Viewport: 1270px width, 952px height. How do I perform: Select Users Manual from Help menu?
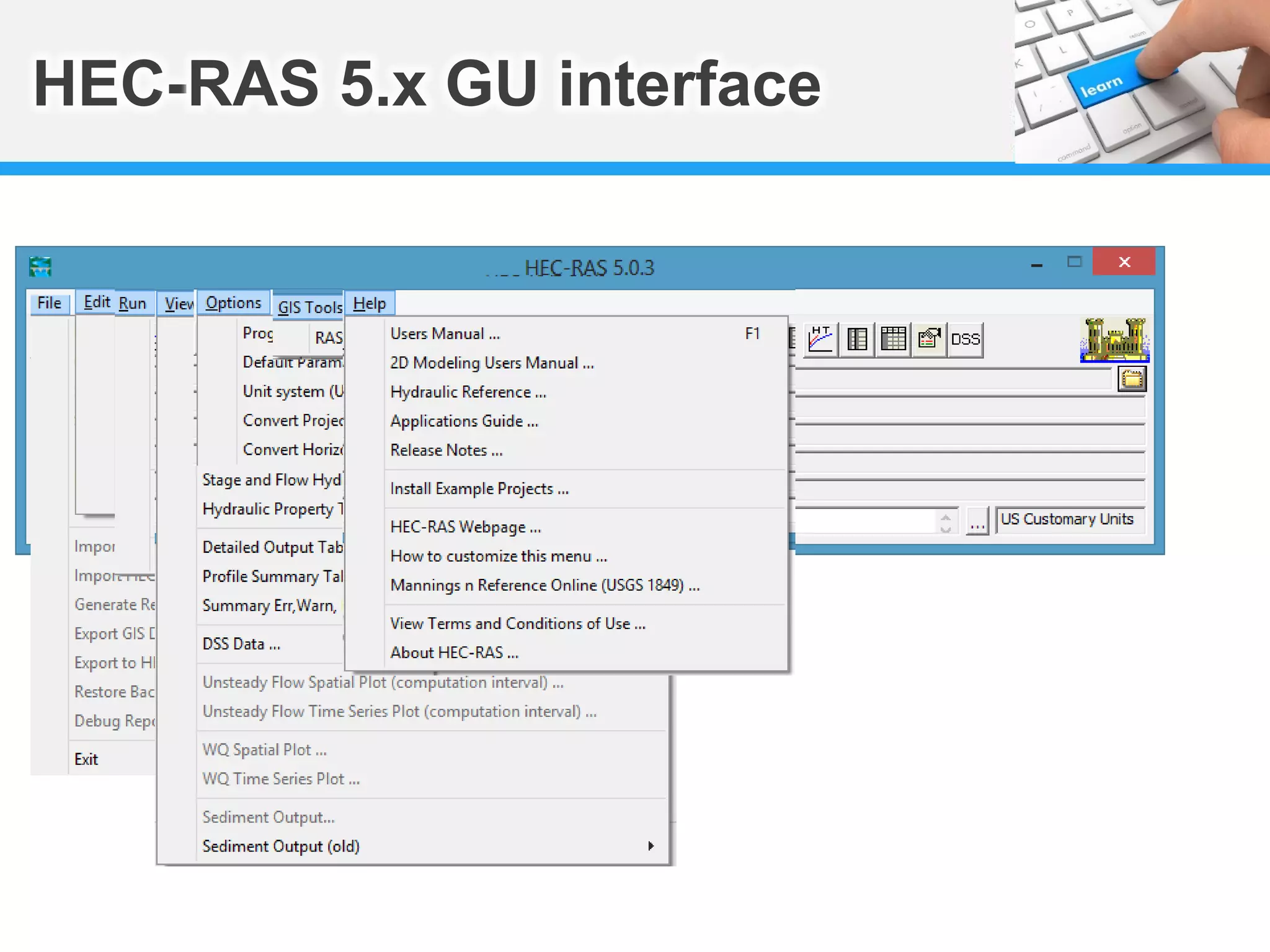coord(445,334)
